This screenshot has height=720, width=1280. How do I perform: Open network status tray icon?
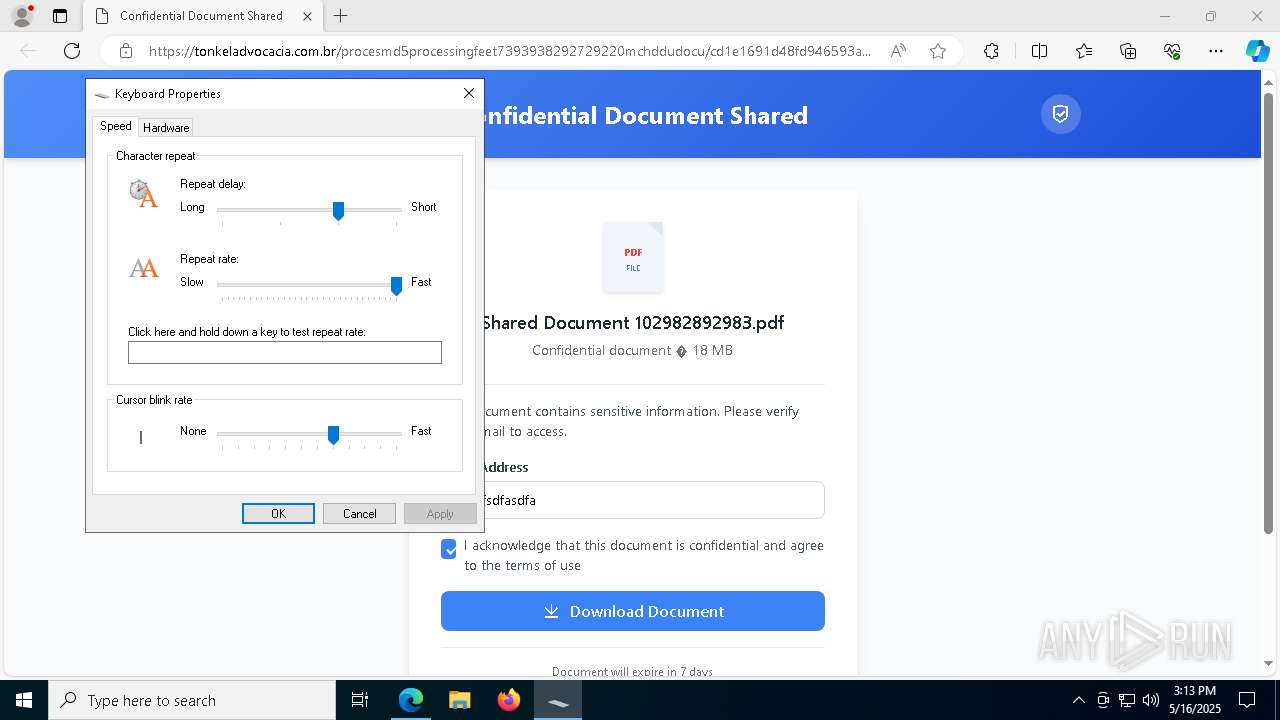point(1127,700)
